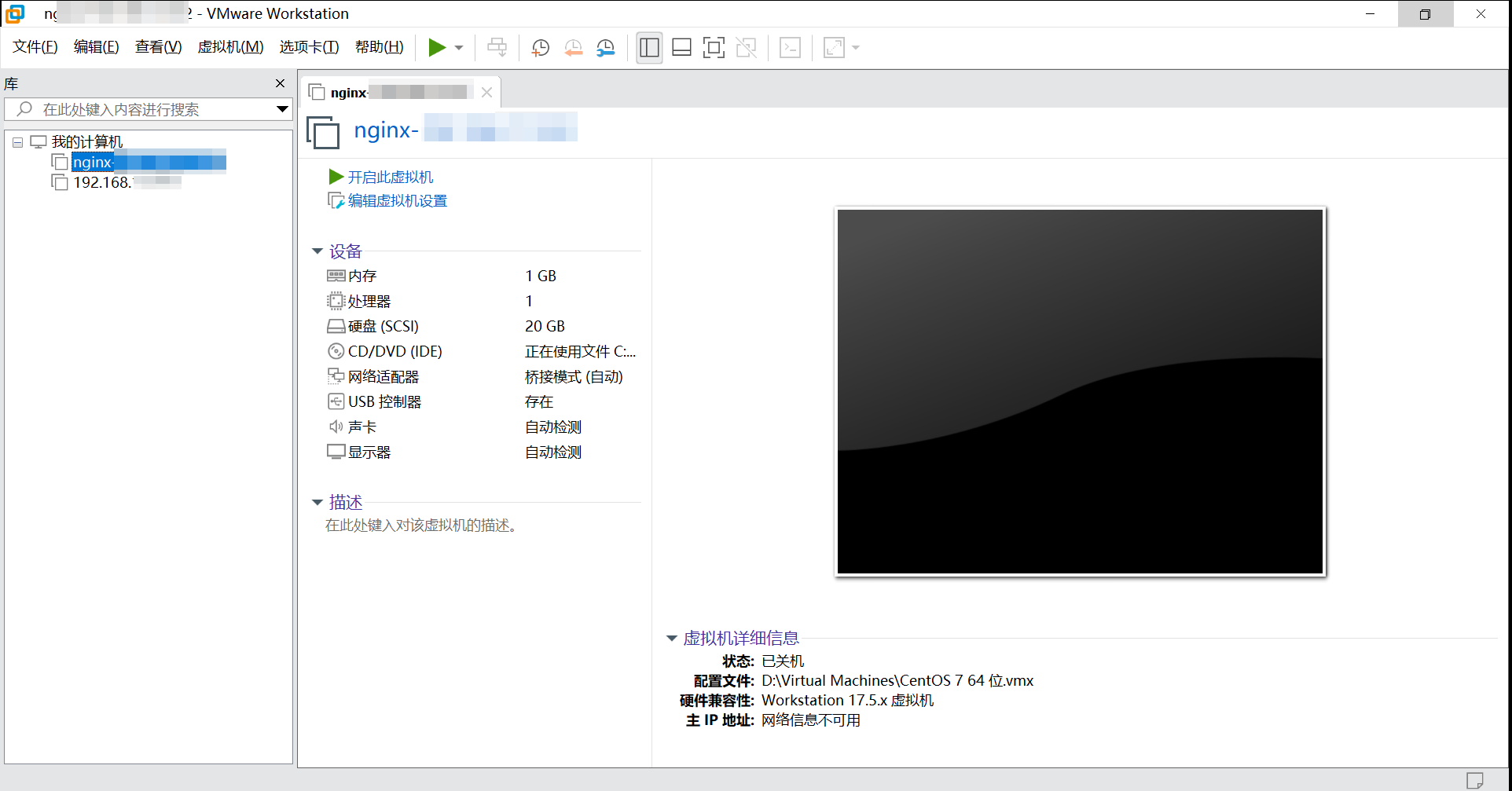This screenshot has height=791, width=1512.
Task: Open the 帮助(H) menu
Action: tap(379, 47)
